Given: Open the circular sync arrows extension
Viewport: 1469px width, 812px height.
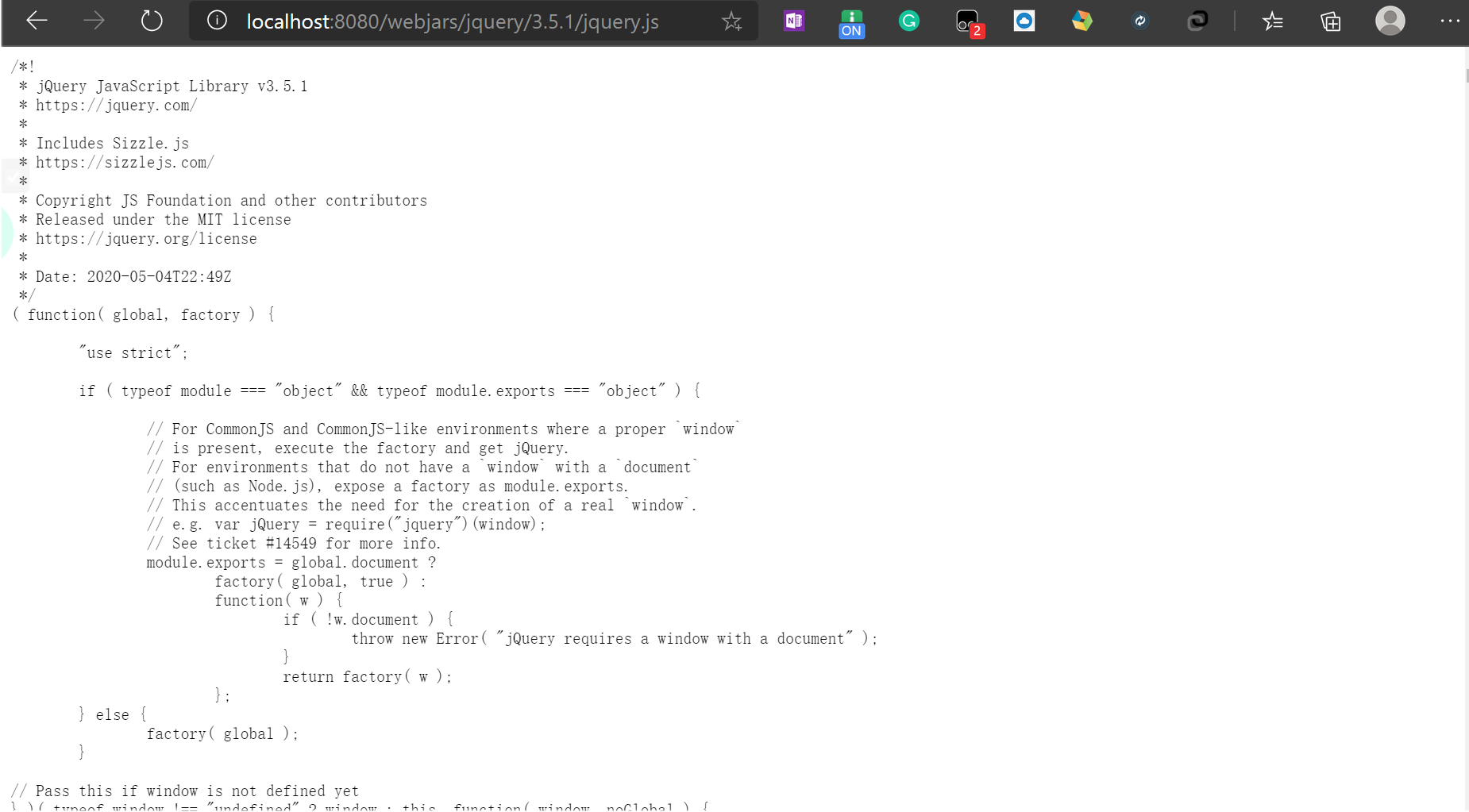Looking at the screenshot, I should [1139, 21].
